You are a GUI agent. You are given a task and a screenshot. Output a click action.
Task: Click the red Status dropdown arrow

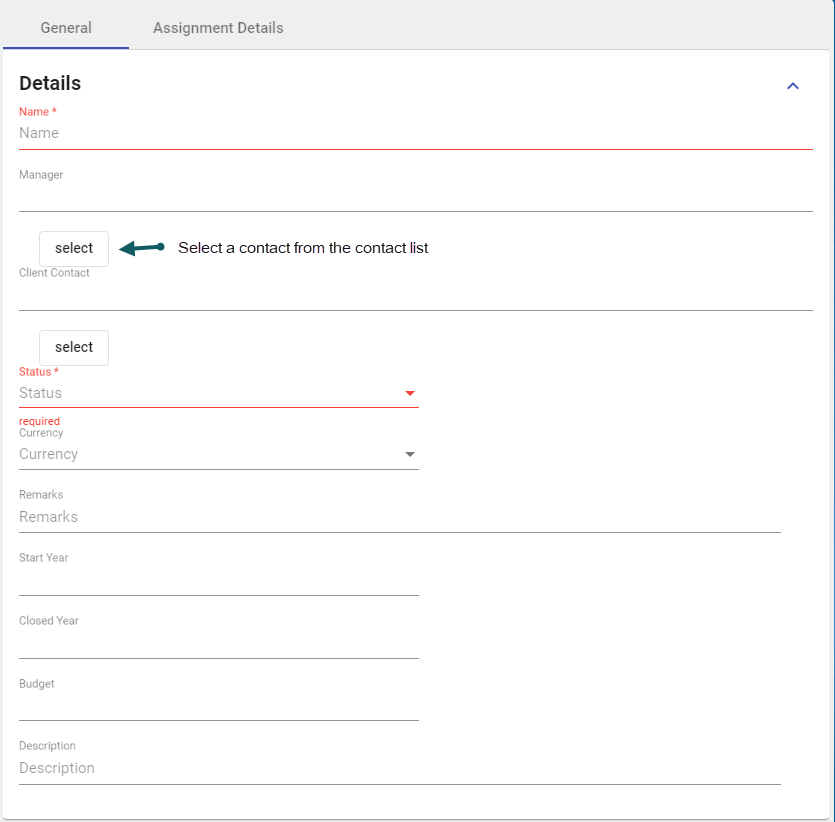410,394
